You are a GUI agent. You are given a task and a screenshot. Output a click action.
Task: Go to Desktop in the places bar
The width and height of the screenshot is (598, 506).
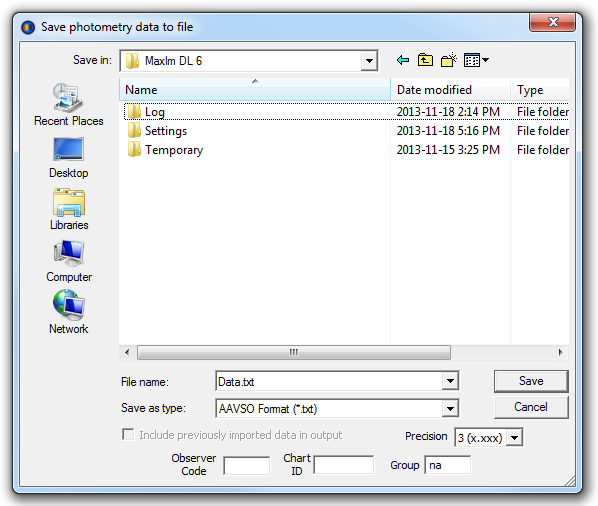pyautogui.click(x=69, y=158)
